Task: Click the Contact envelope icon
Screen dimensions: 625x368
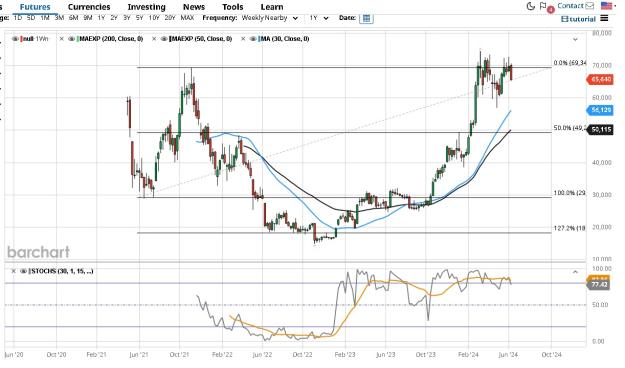Action: (x=590, y=6)
